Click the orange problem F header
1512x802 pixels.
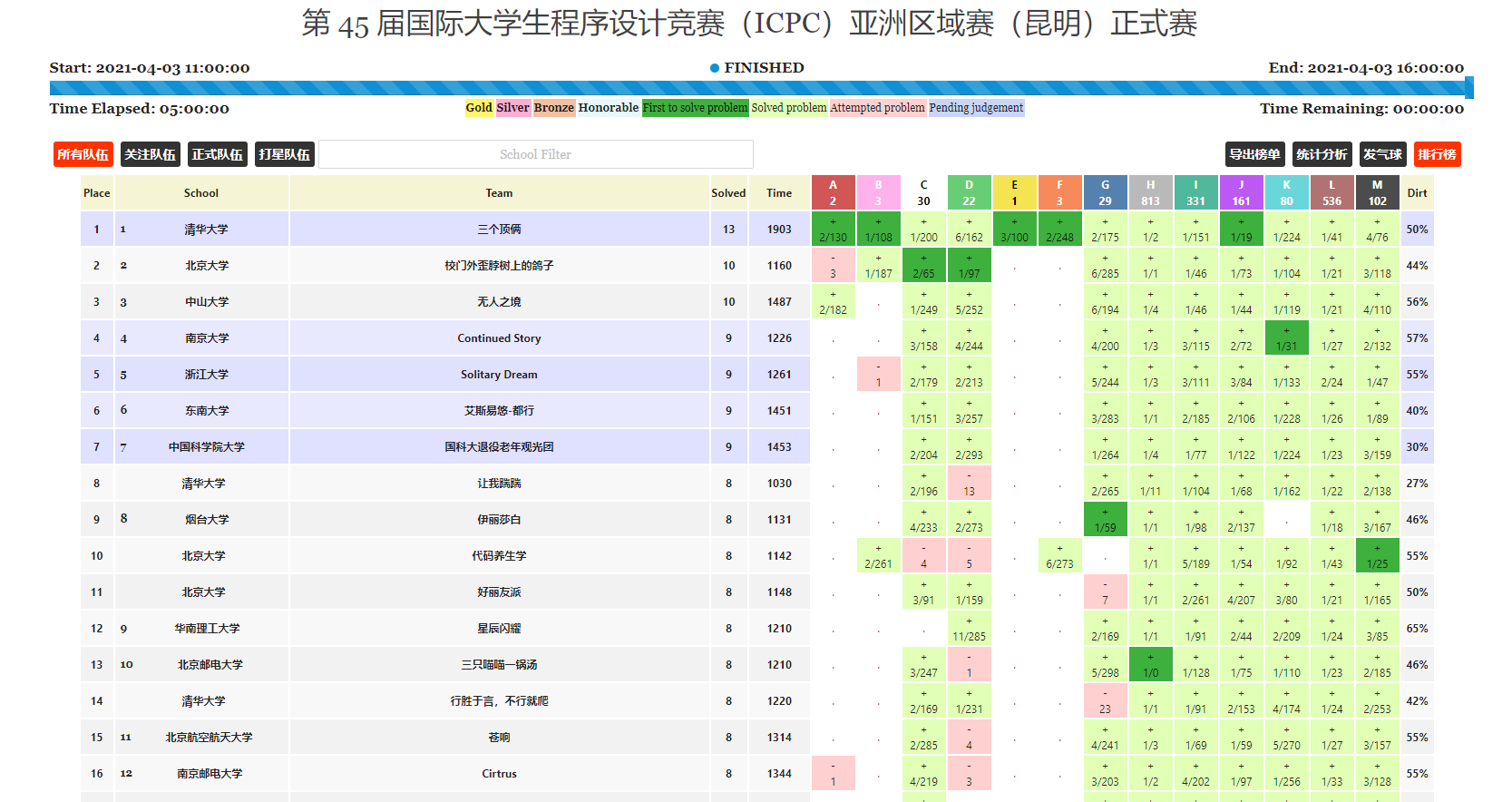1059,192
